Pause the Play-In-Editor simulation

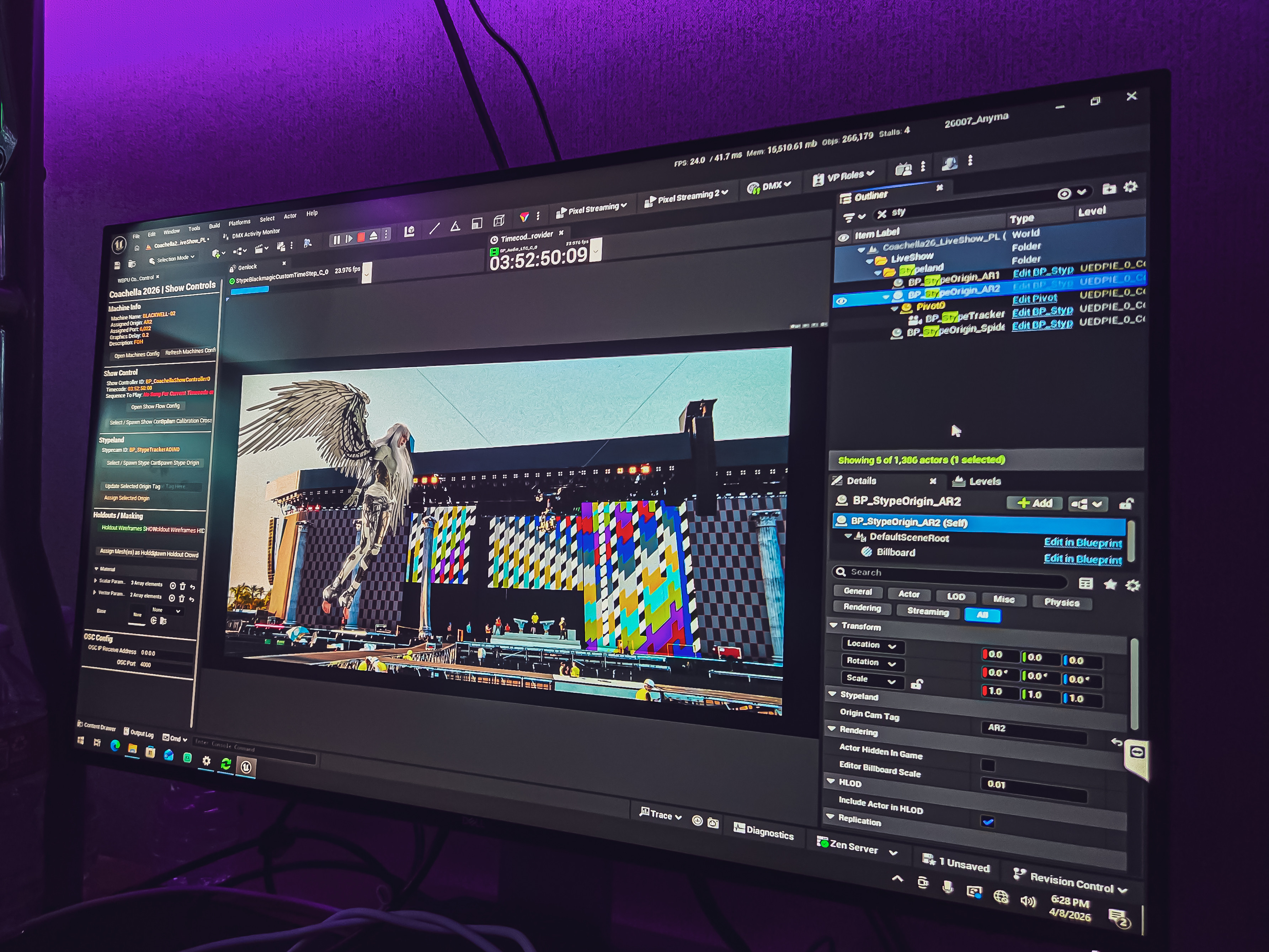tap(337, 239)
